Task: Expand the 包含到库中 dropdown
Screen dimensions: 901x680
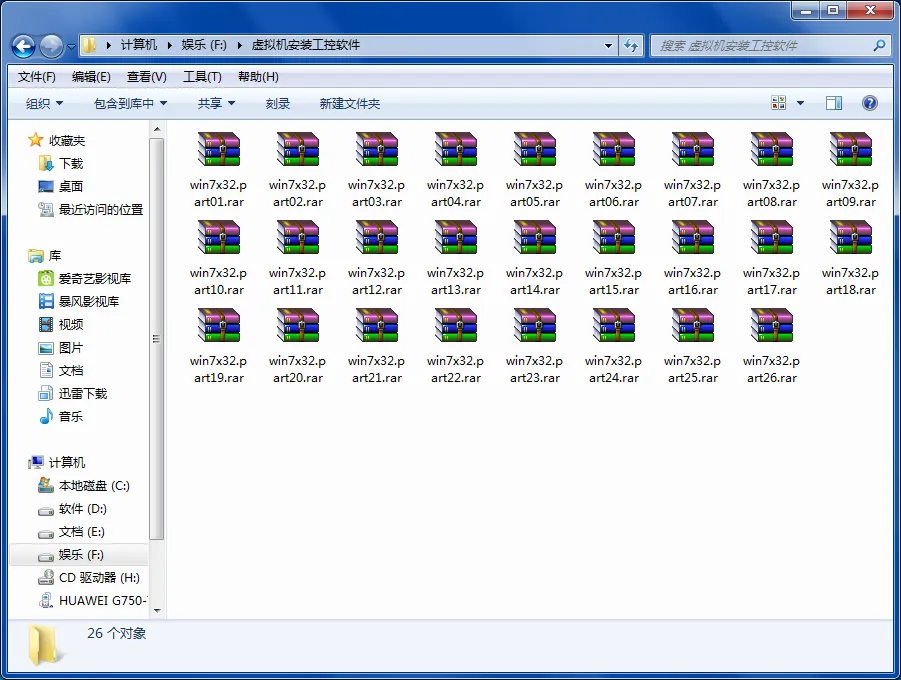Action: 130,103
